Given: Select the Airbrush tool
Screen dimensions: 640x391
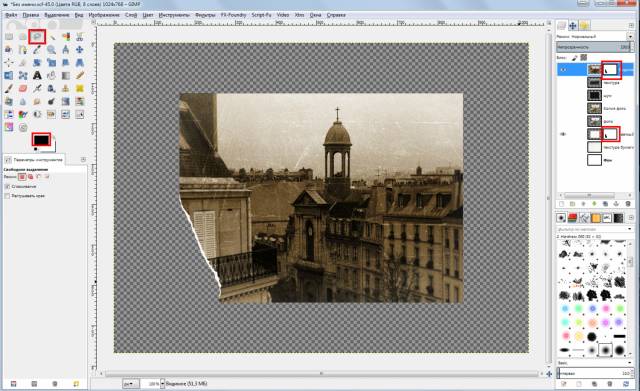Looking at the screenshot, I should tap(37, 89).
